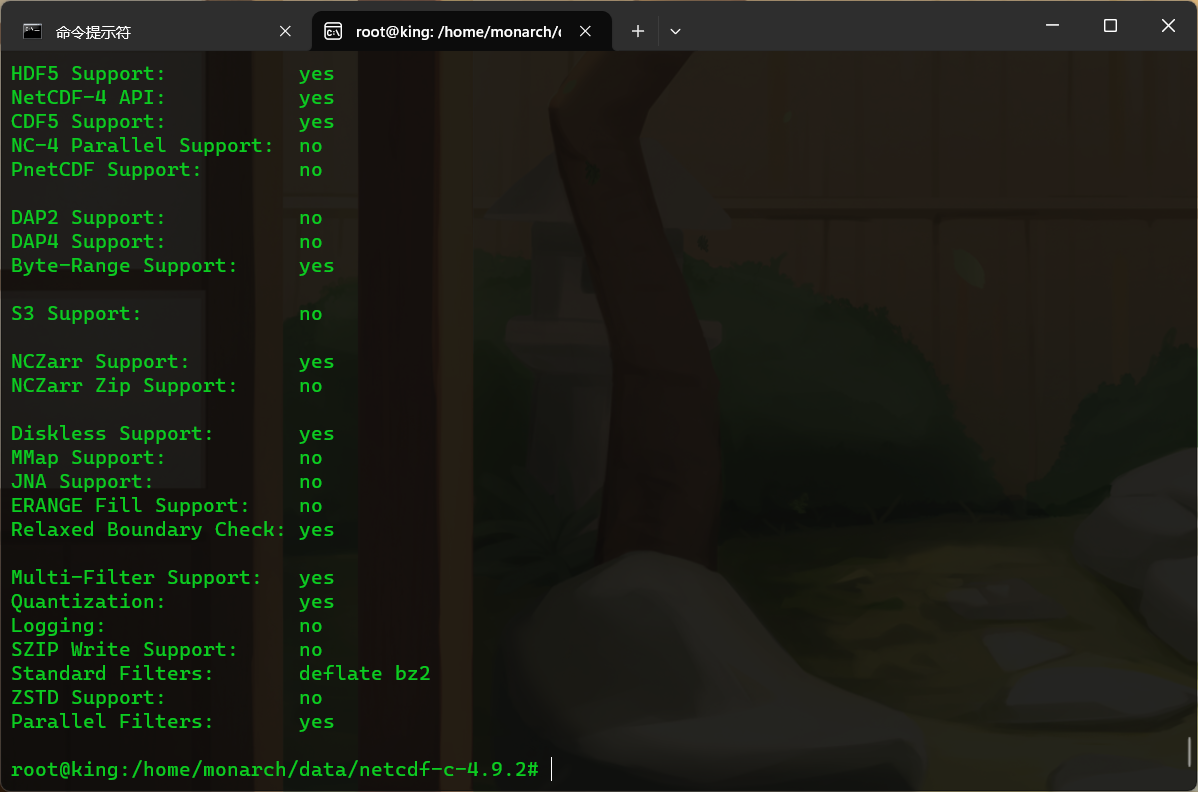1198x792 pixels.
Task: Click the 'NetCDF-4 API:' text
Action: pyautogui.click(x=88, y=98)
